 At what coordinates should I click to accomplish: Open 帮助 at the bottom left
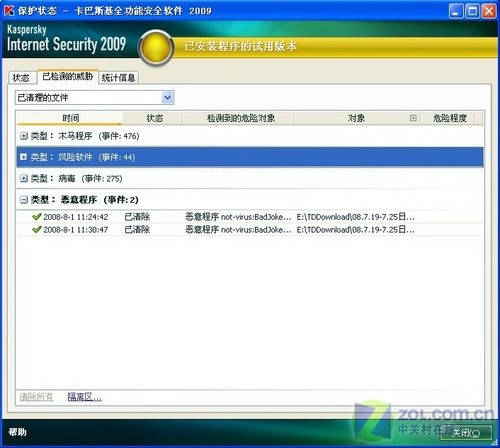point(17,432)
